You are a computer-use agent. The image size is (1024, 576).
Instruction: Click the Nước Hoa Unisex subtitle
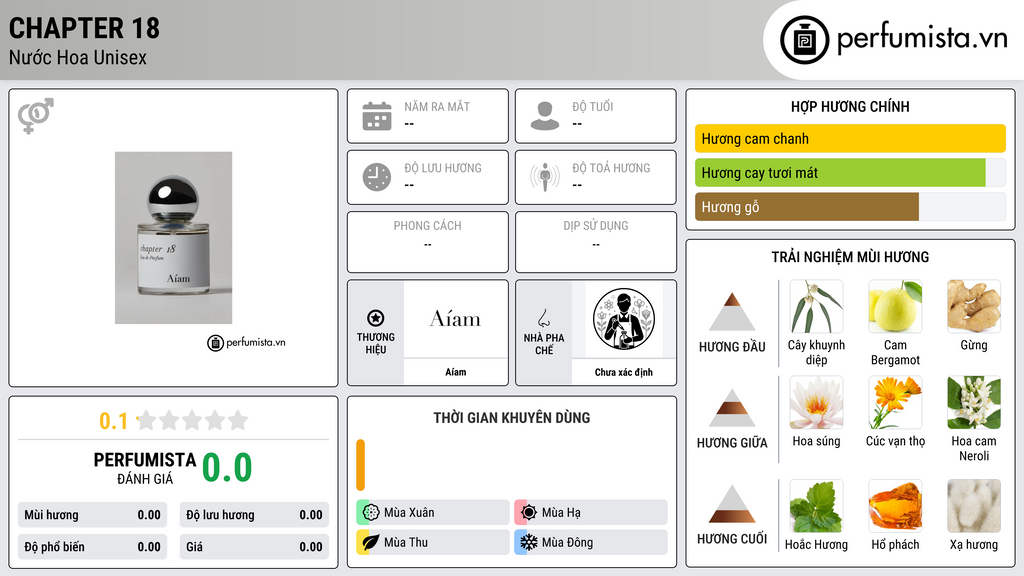[78, 57]
